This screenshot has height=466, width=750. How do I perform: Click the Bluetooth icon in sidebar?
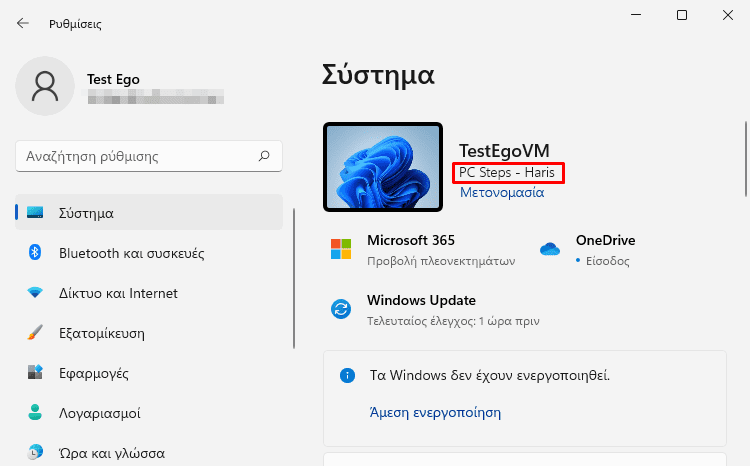click(35, 252)
